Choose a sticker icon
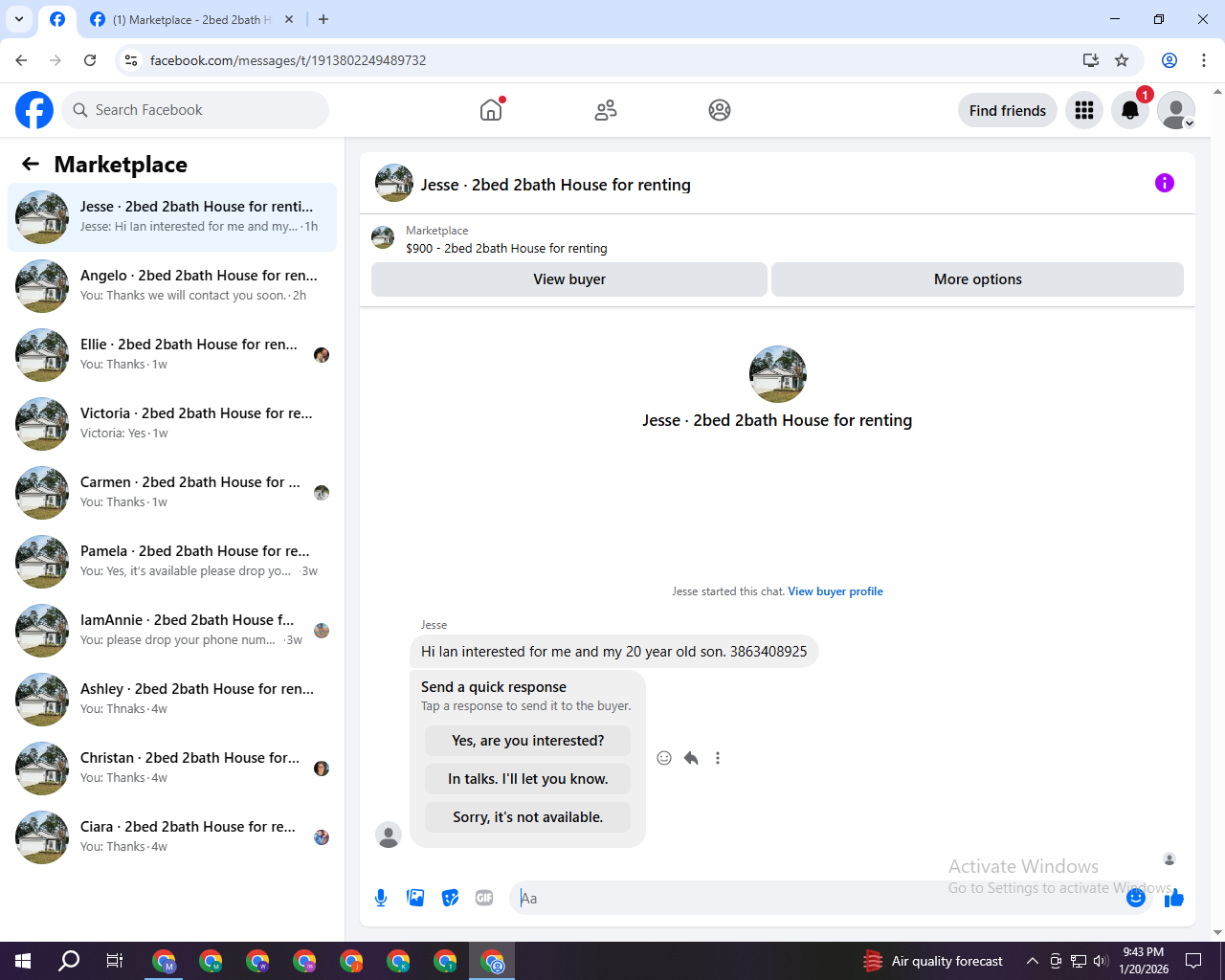1225x980 pixels. pos(450,898)
